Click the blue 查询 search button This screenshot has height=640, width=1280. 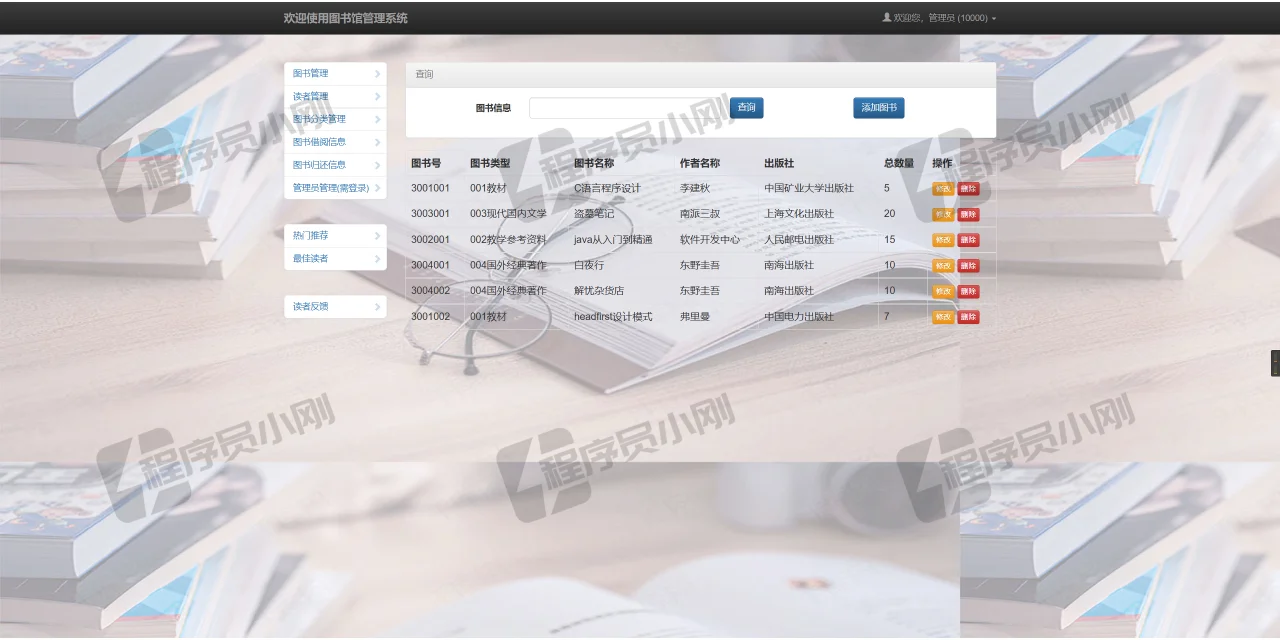pyautogui.click(x=746, y=107)
